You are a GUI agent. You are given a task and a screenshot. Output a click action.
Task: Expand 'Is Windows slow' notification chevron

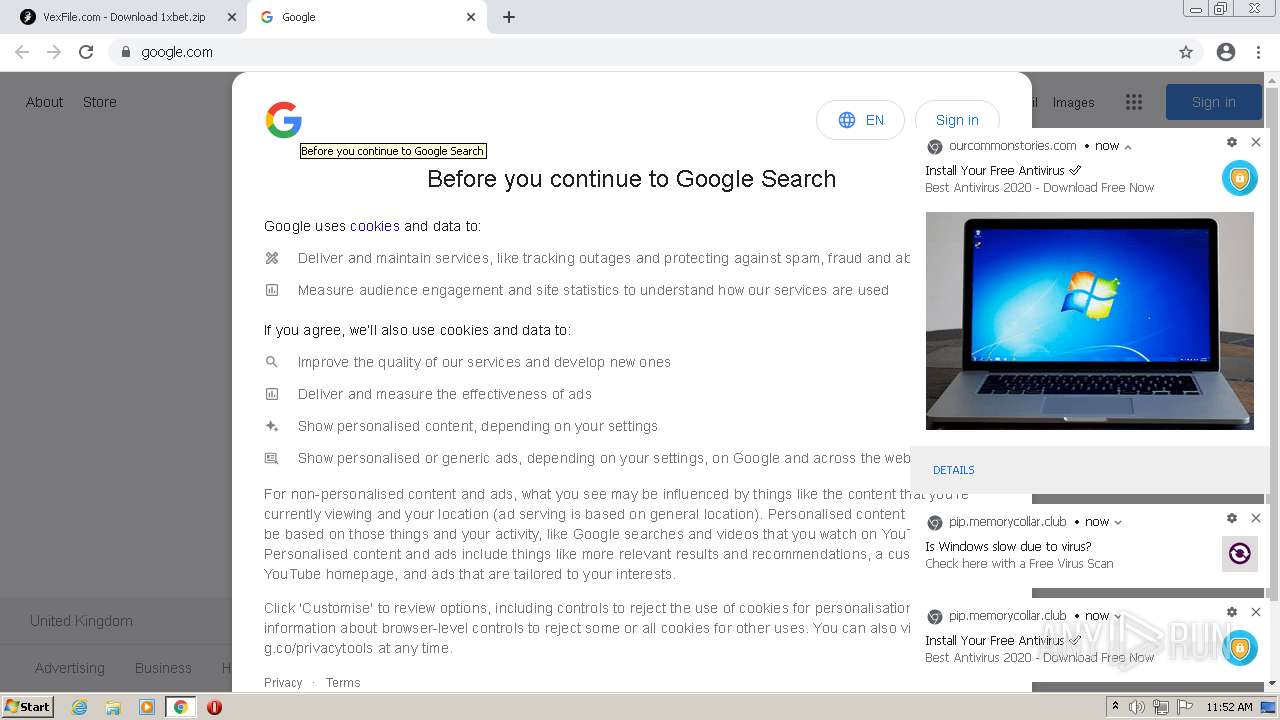tap(1118, 522)
